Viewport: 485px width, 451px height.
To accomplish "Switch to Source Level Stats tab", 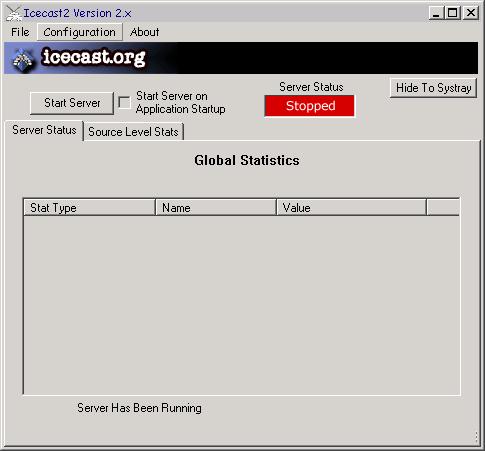I will 133,132.
